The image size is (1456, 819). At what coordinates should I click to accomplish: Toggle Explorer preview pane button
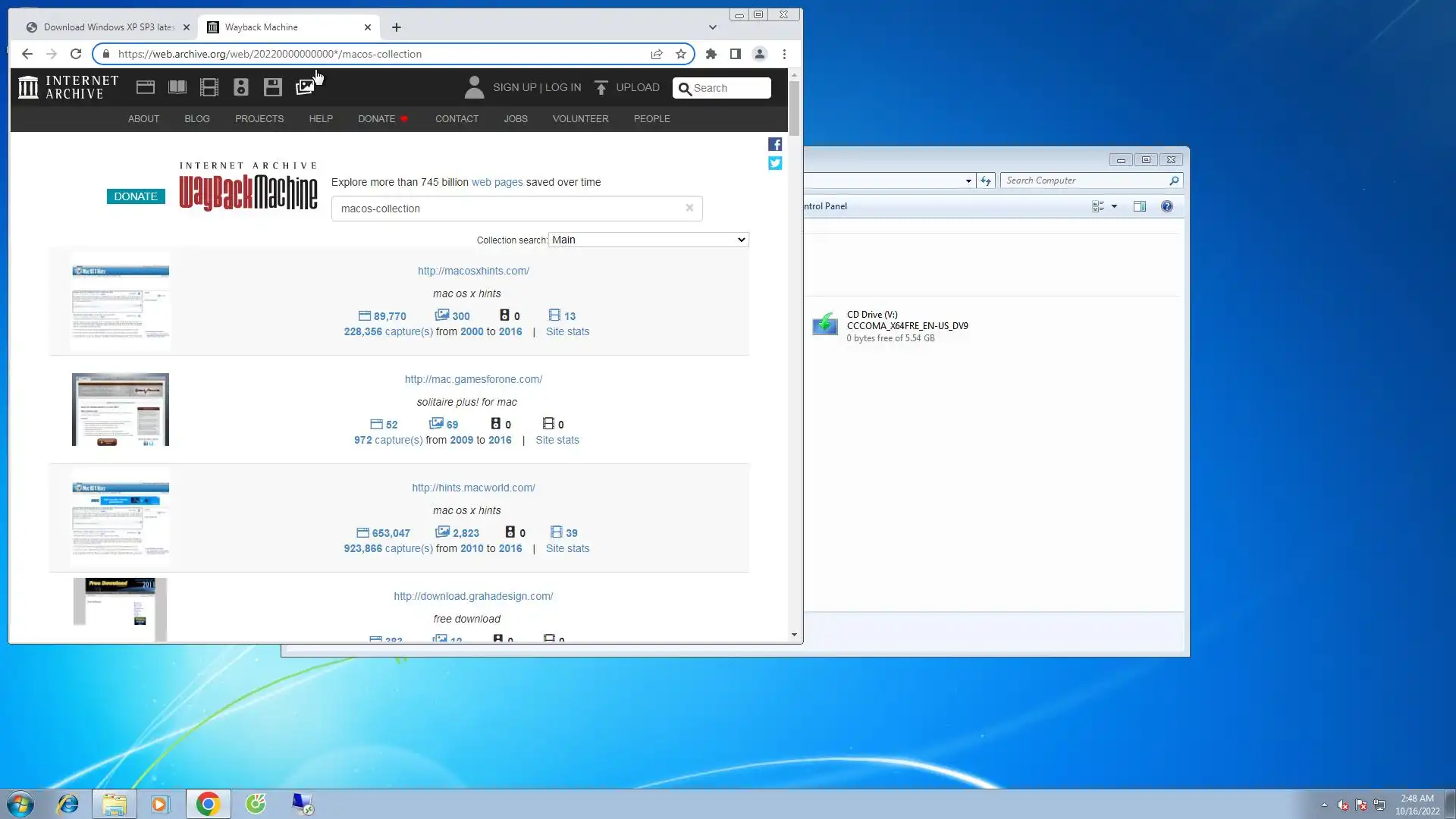coord(1140,206)
